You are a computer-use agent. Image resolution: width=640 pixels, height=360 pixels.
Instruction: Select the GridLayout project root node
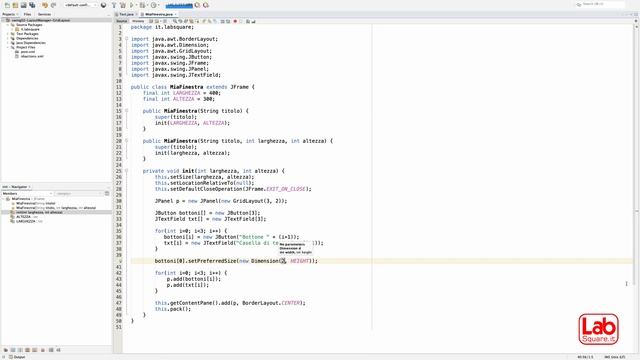(x=40, y=20)
